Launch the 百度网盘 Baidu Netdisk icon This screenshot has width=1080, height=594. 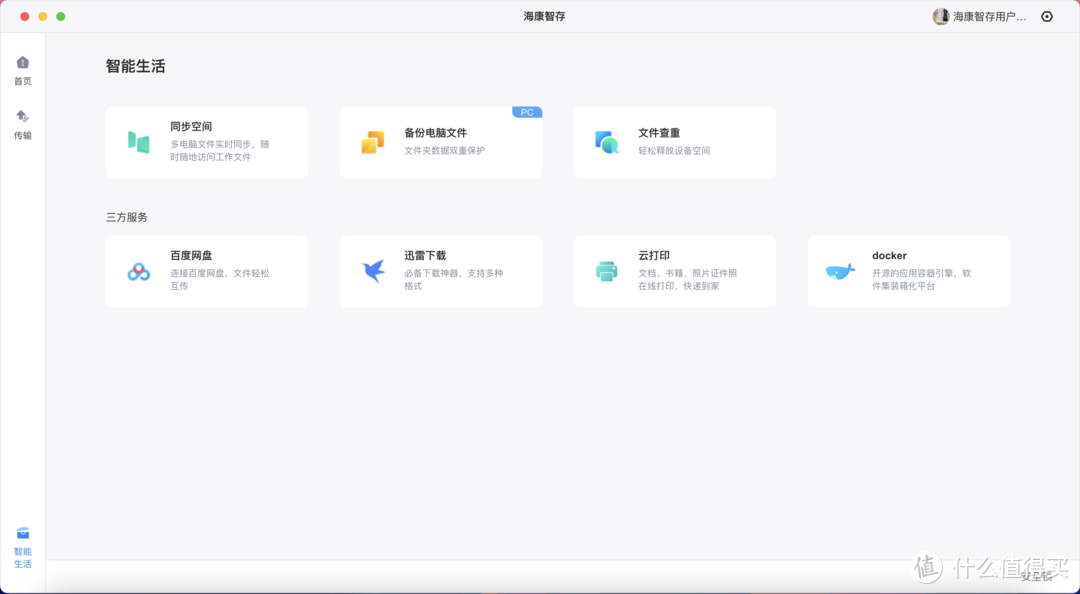pyautogui.click(x=140, y=270)
